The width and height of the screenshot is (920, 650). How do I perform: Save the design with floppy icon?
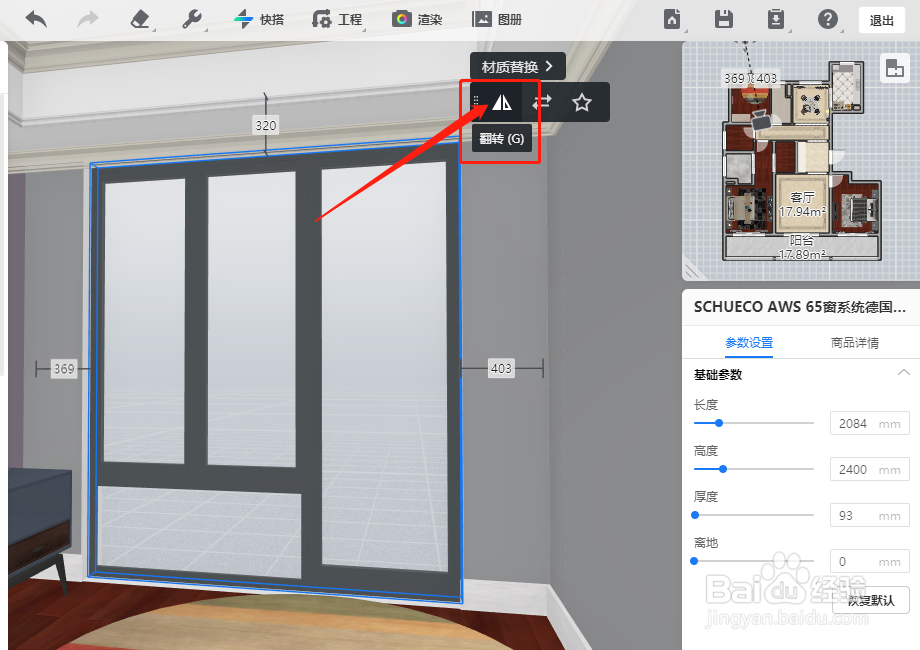pos(723,19)
